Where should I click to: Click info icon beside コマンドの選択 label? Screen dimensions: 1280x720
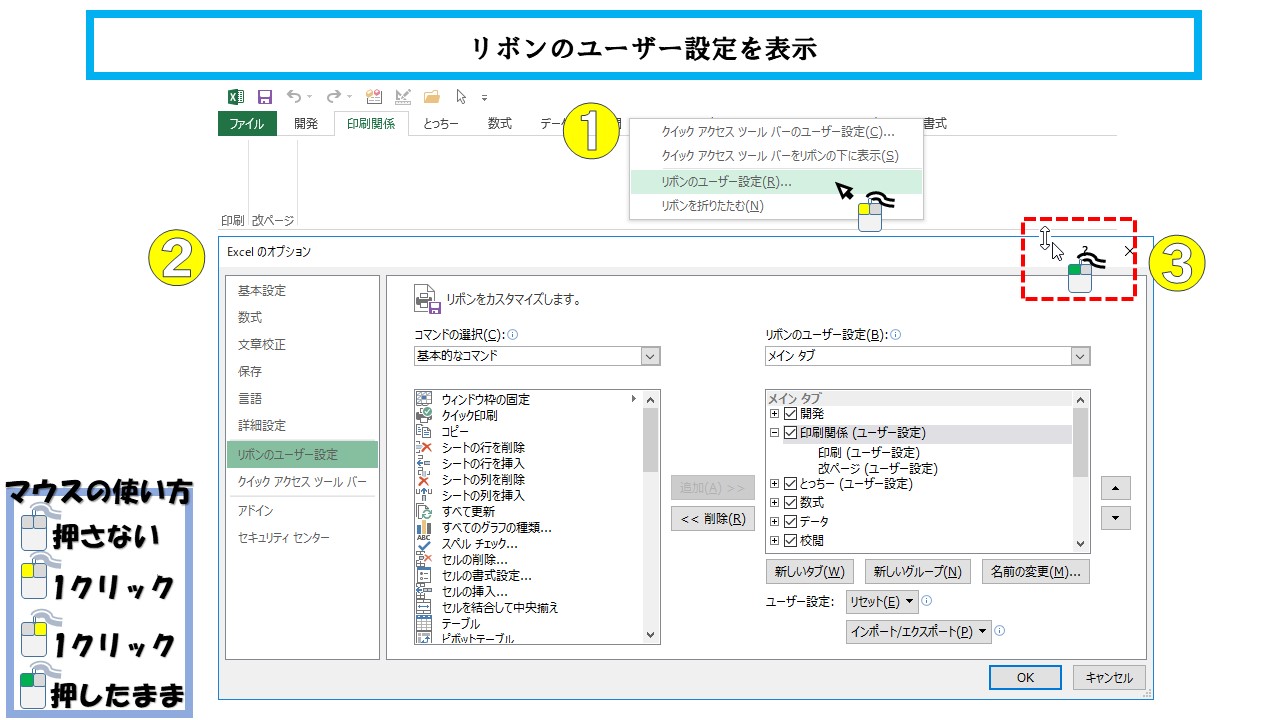click(x=513, y=335)
